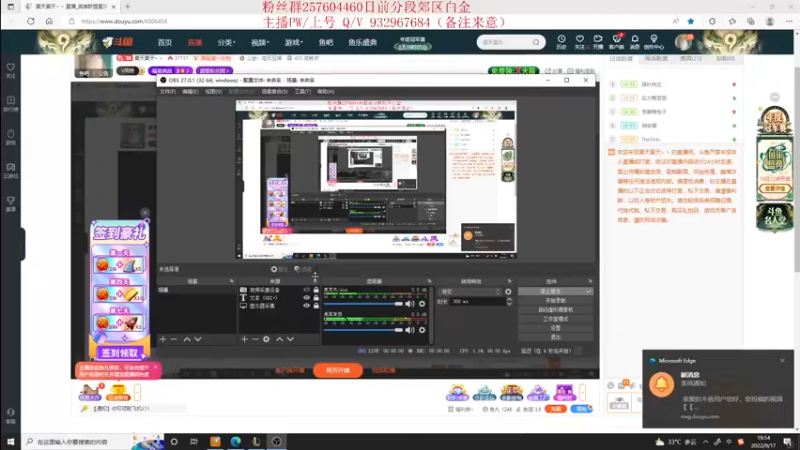Image resolution: width=800 pixels, height=450 pixels.
Task: Toggle visibility of the text (GDI+) source
Action: 307,298
